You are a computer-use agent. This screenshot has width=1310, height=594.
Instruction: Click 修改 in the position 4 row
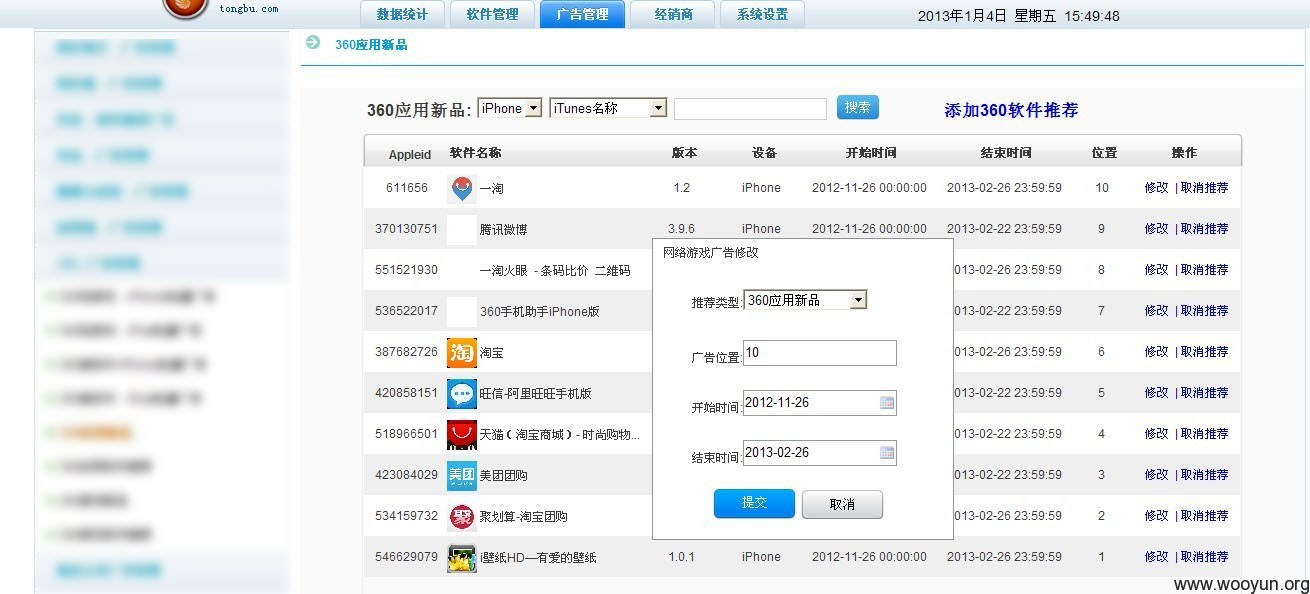tap(1156, 433)
